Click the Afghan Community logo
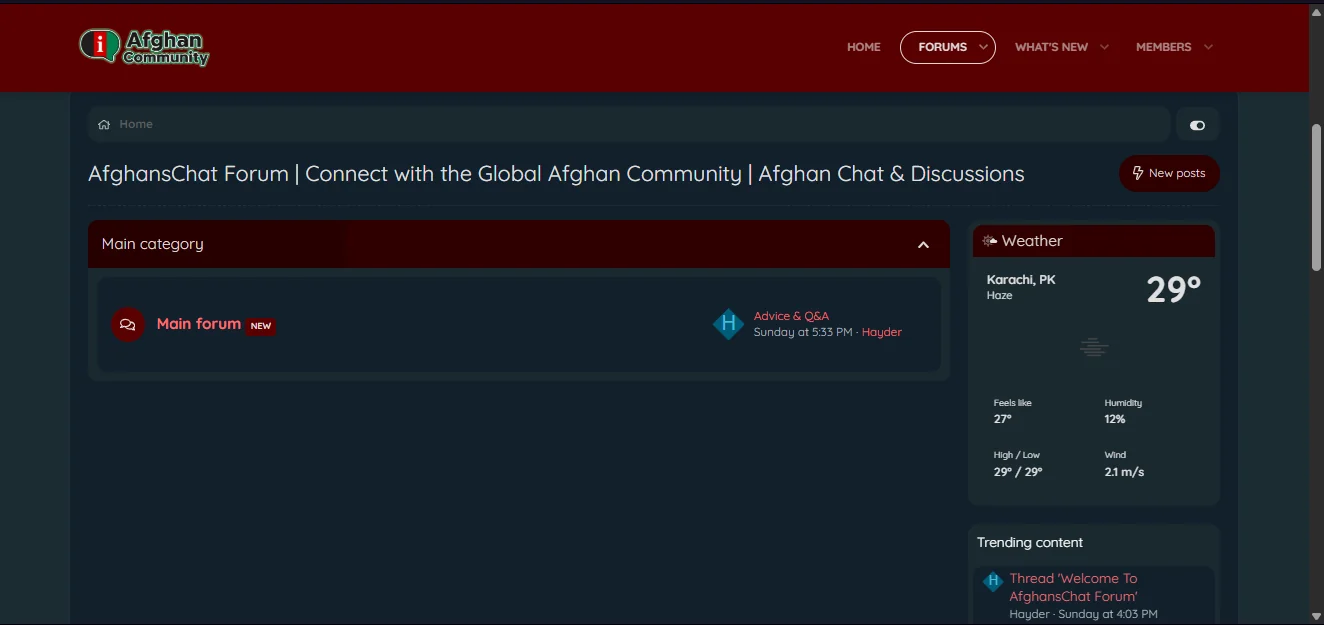1324x625 pixels. click(x=144, y=47)
